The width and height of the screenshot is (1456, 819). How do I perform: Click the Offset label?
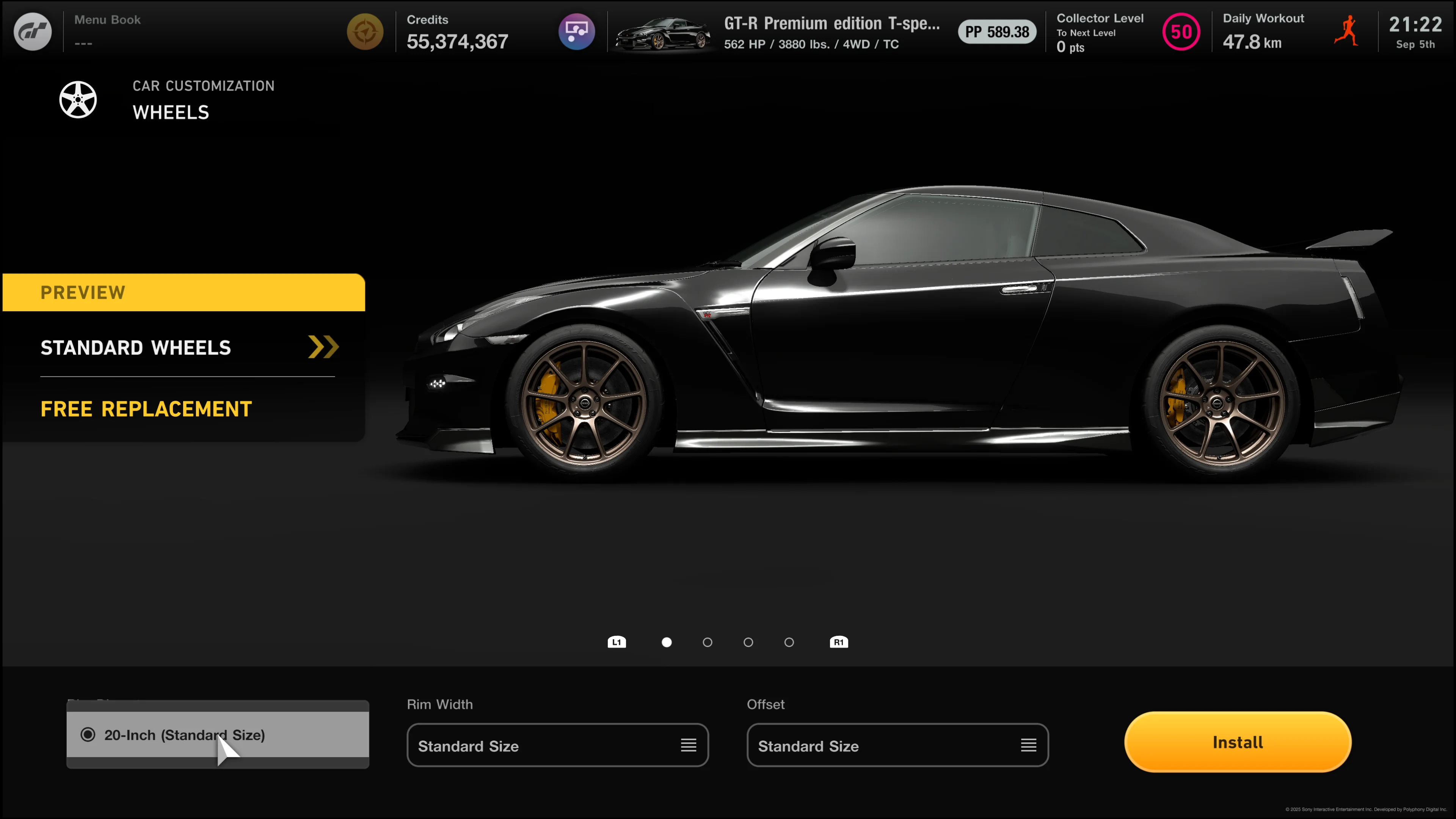tap(766, 704)
